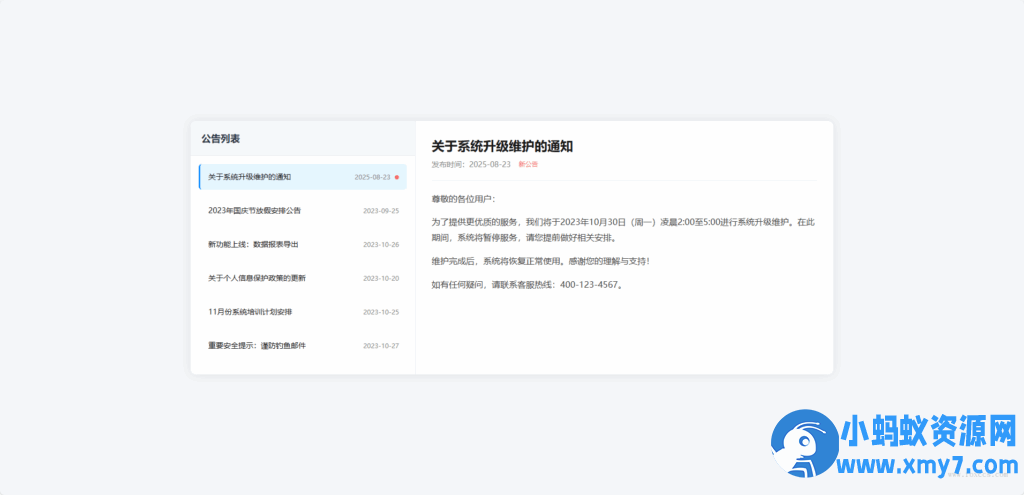
Task: Click the 2023-10-20 date label
Action: point(381,278)
